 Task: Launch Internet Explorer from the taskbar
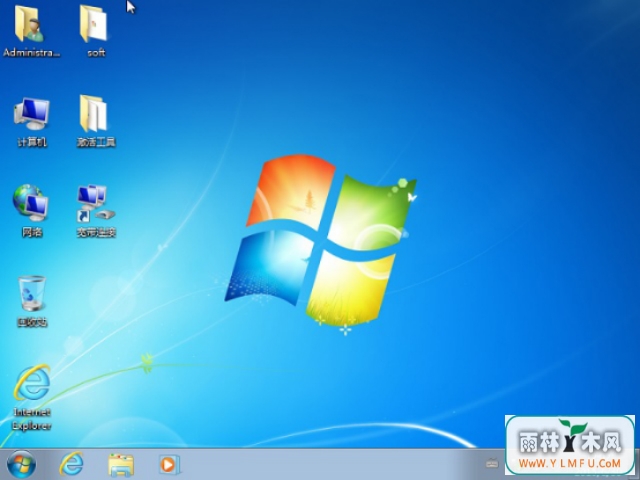pyautogui.click(x=71, y=464)
